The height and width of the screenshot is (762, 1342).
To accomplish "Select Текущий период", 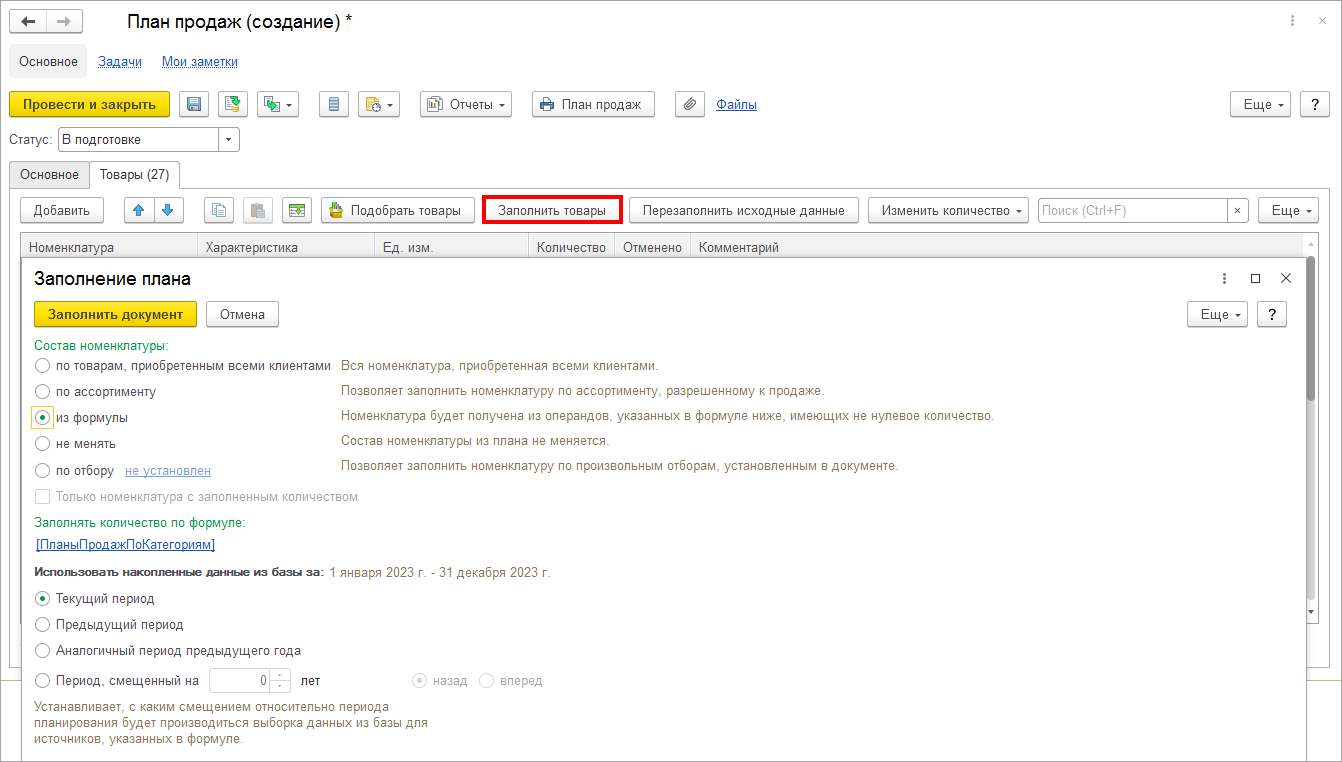I will [95, 599].
